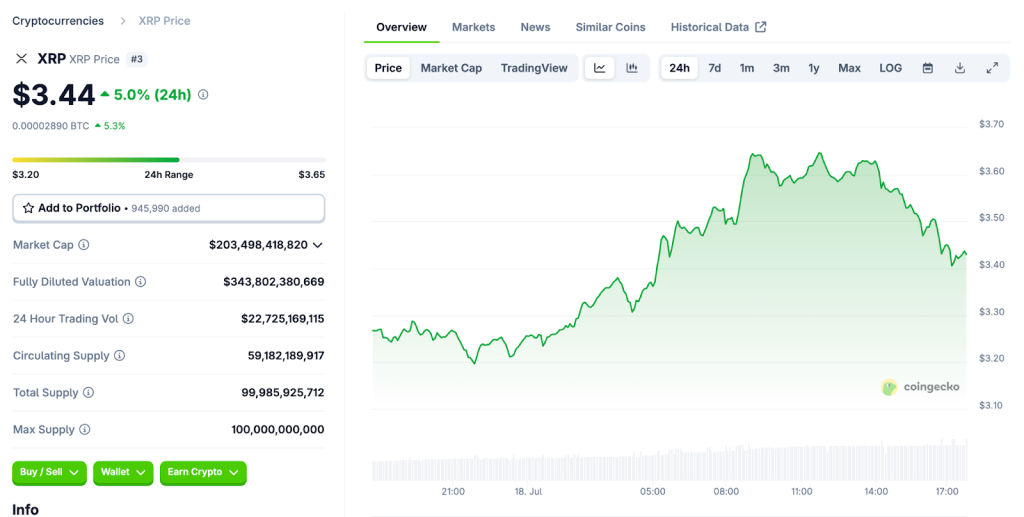Screen dimensions: 1024x517
Task: Open the calendar date picker icon
Action: click(x=927, y=68)
